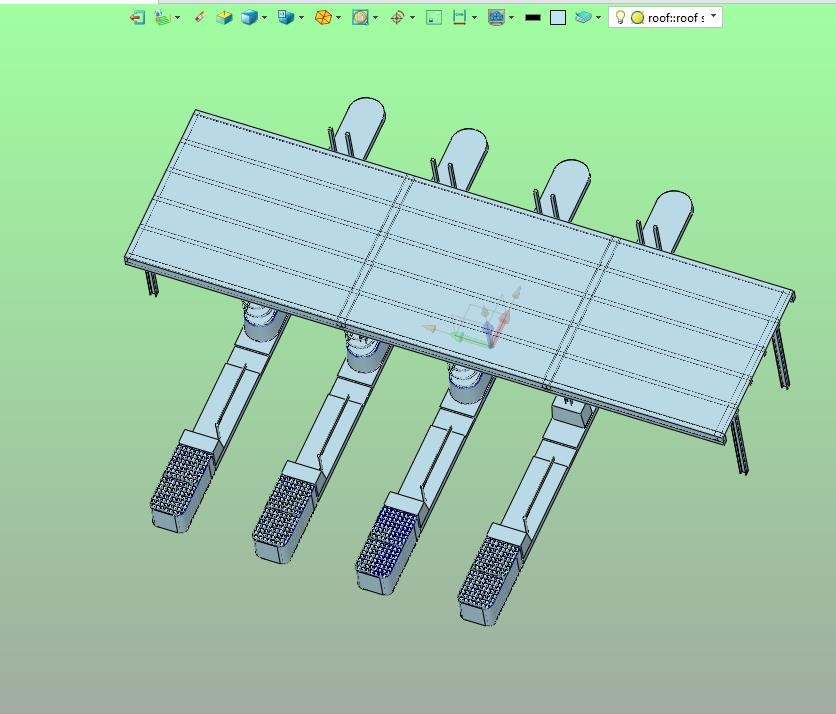
Task: Click the orange polyhedron facets icon
Action: [x=323, y=18]
